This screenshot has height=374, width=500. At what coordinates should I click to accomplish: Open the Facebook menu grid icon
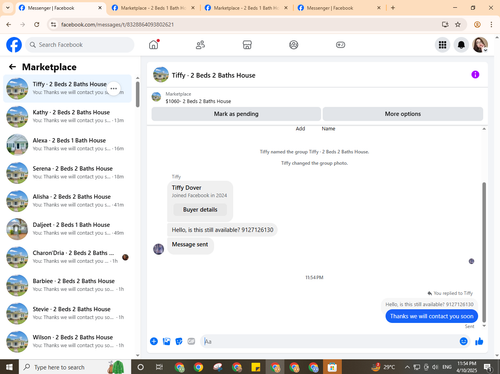(442, 45)
